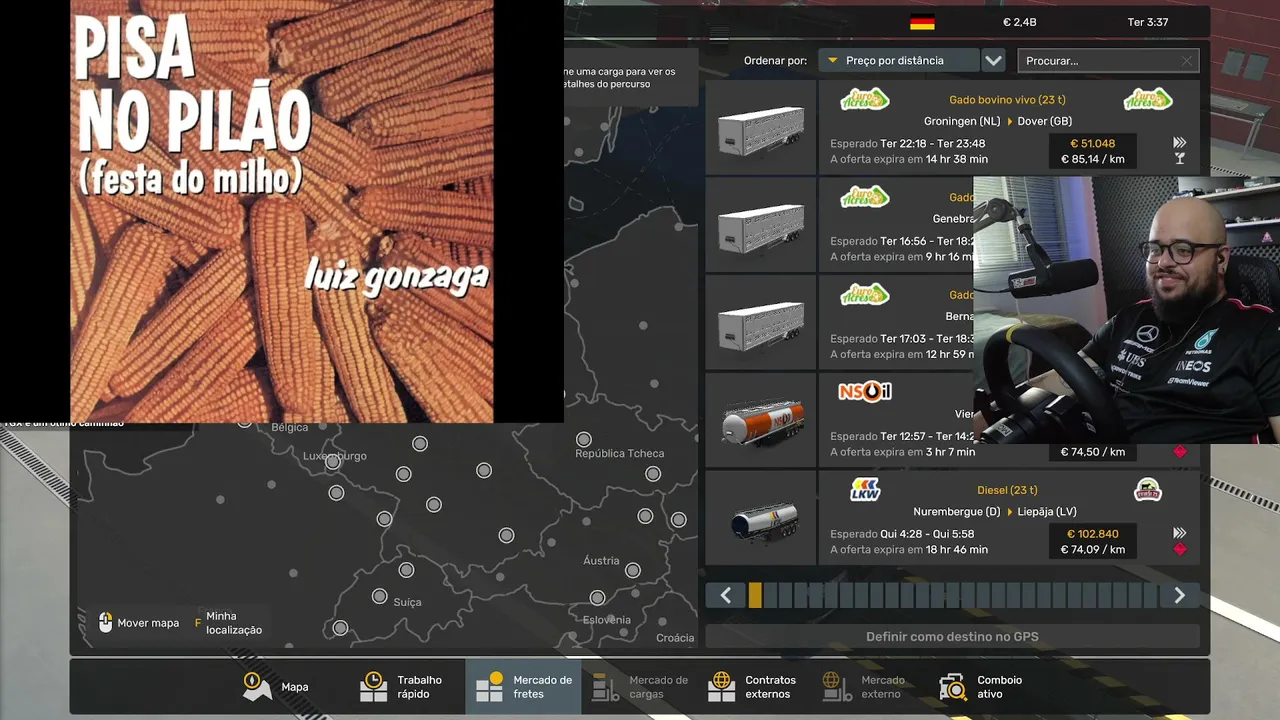Open the Mercado externo tab
Screen dimensions: 1280x720
(x=871, y=687)
